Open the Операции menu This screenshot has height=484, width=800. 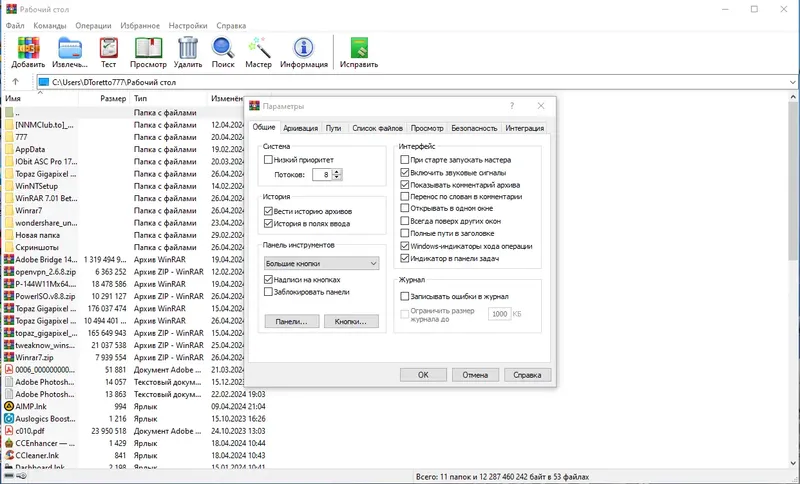93,26
